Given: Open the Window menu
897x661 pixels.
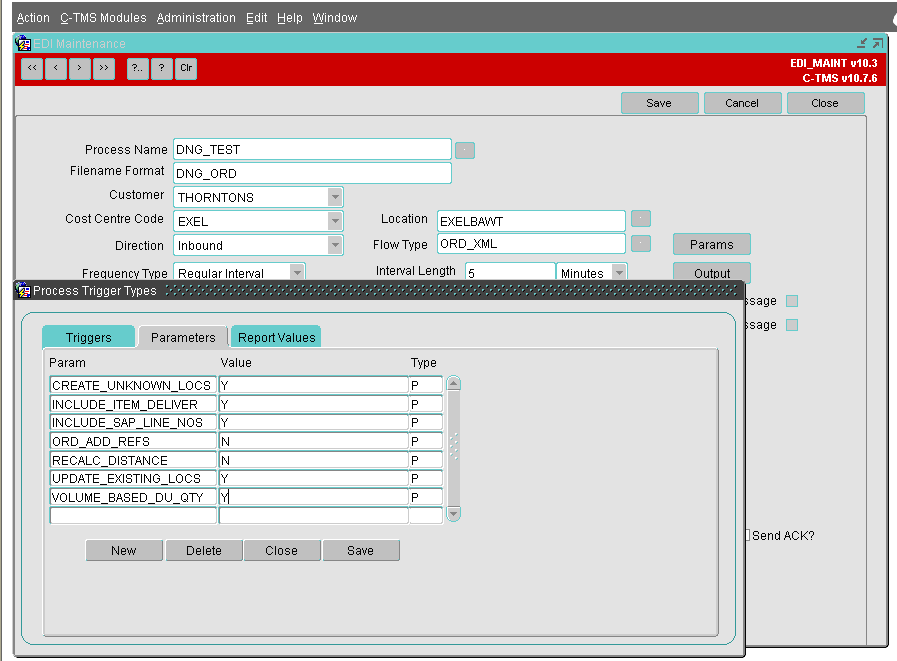Looking at the screenshot, I should click(335, 18).
